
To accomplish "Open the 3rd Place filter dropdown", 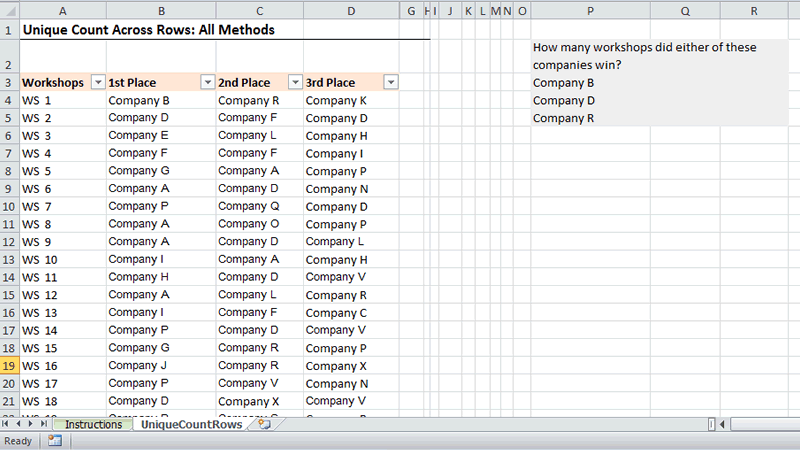I will click(x=390, y=83).
